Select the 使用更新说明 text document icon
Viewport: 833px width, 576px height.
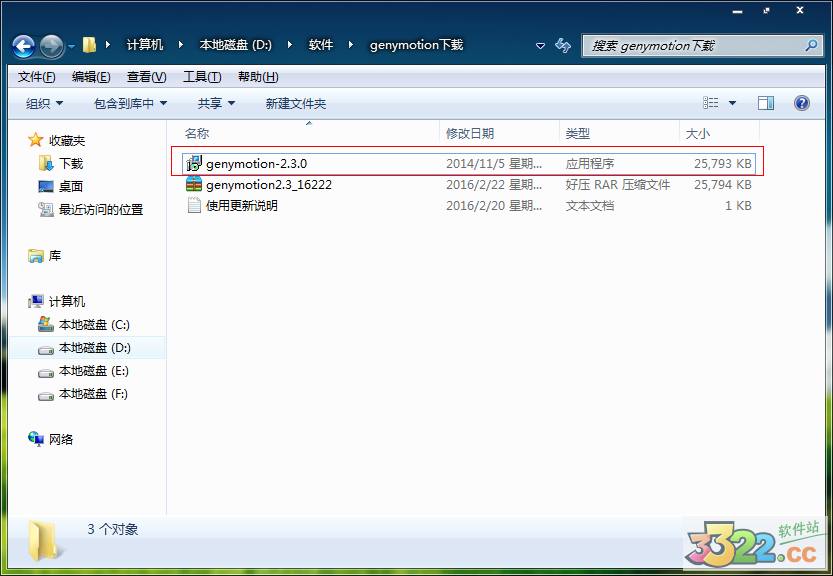pyautogui.click(x=194, y=205)
